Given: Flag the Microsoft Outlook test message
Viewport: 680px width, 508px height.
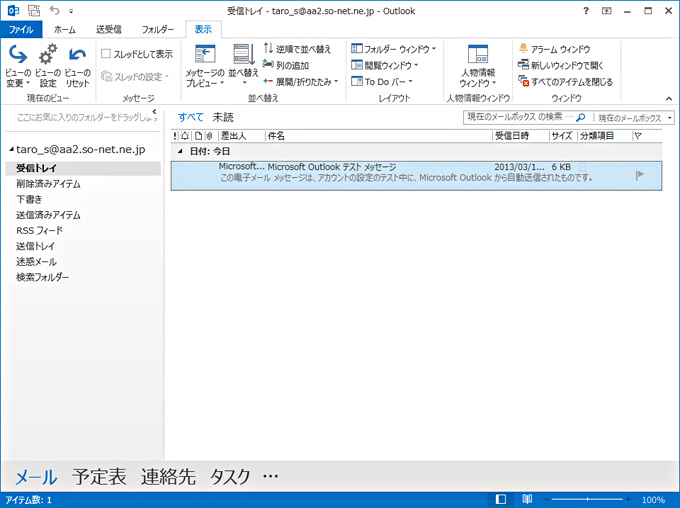Looking at the screenshot, I should point(640,174).
